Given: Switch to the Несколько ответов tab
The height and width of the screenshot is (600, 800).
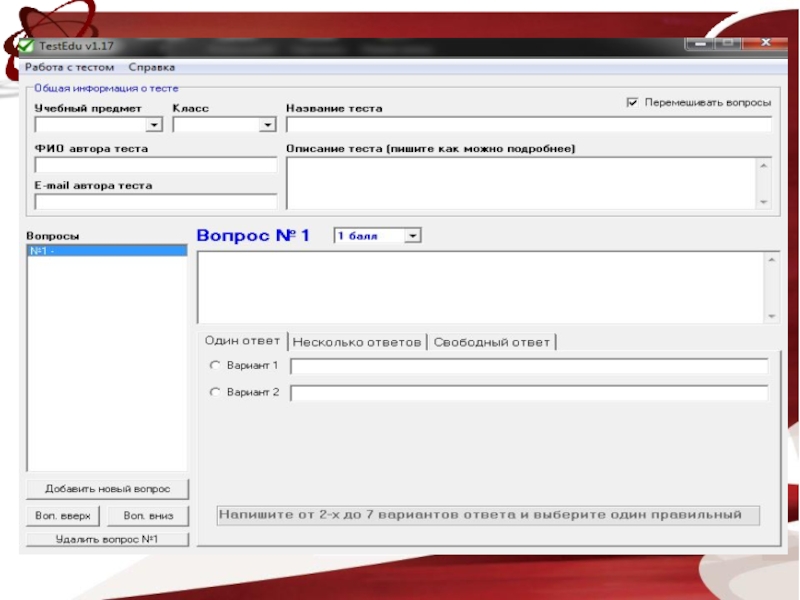Looking at the screenshot, I should click(x=357, y=342).
